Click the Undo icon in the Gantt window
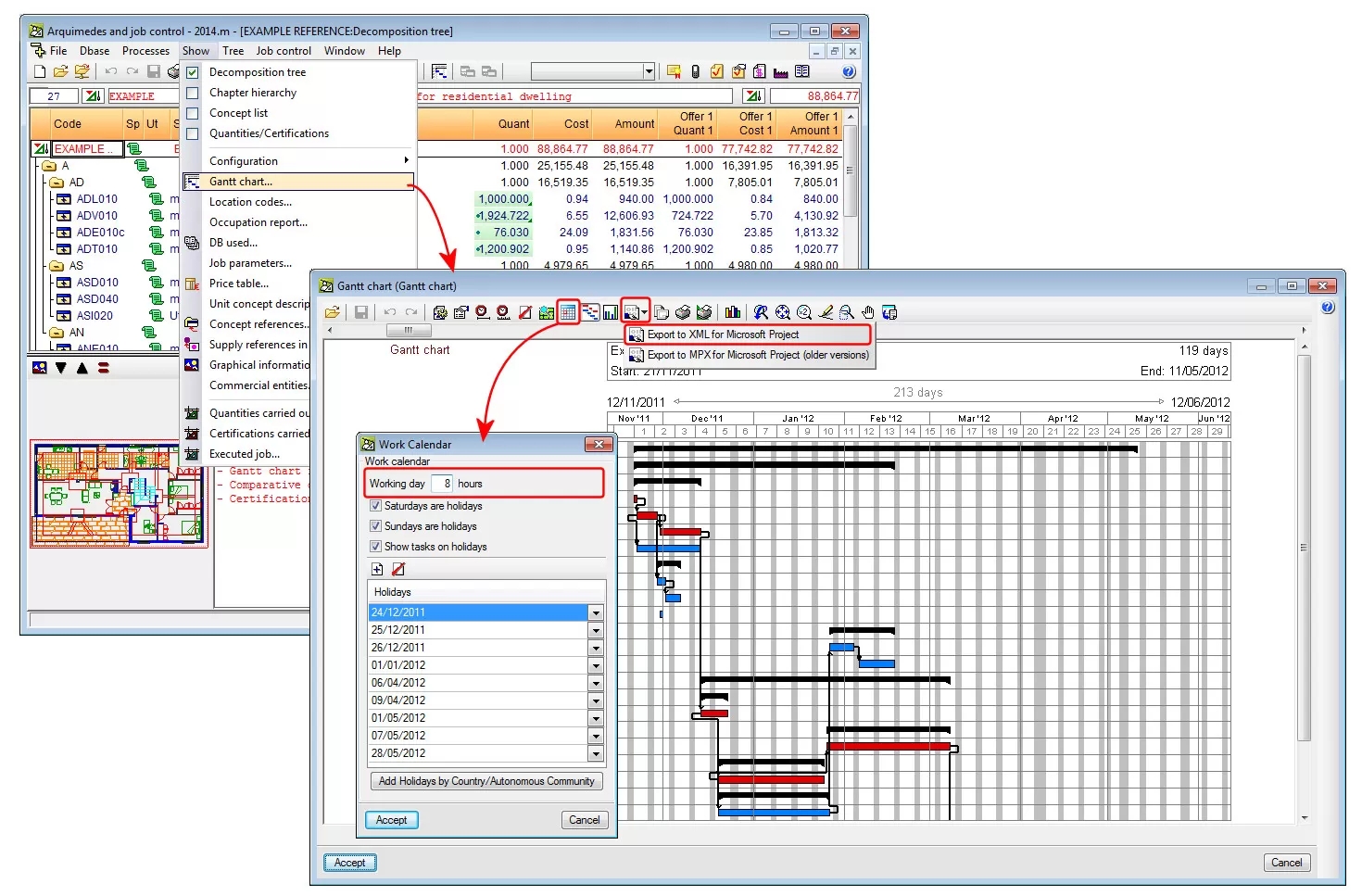 click(389, 312)
